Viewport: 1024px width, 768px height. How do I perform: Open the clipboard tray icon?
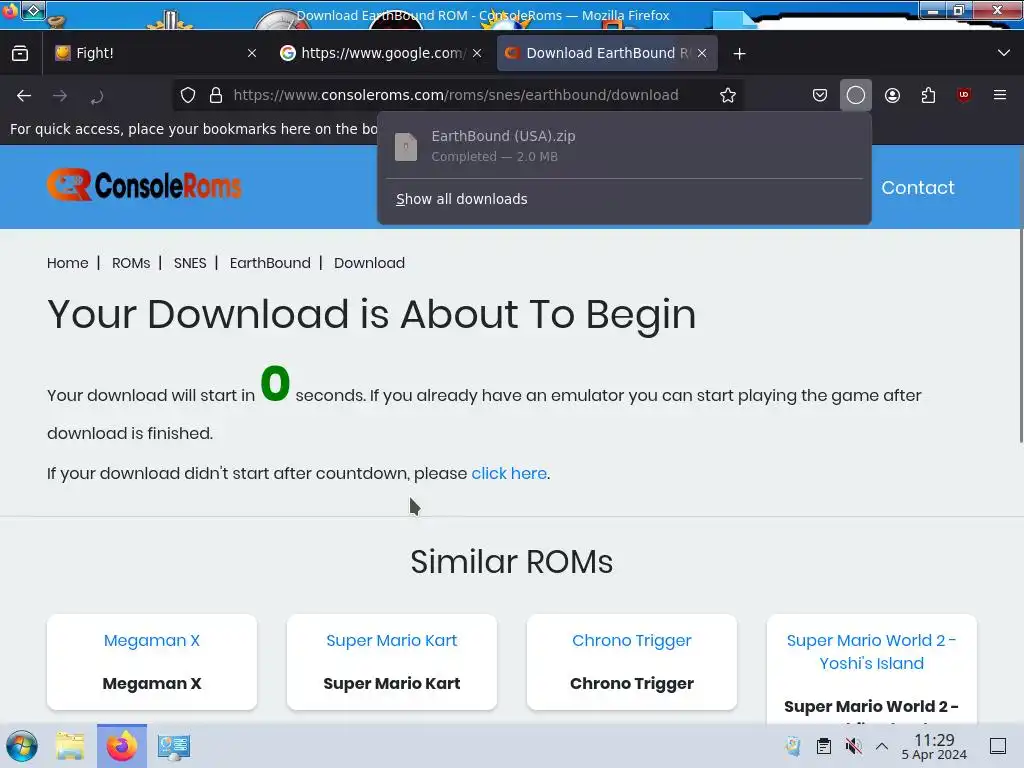[824, 746]
